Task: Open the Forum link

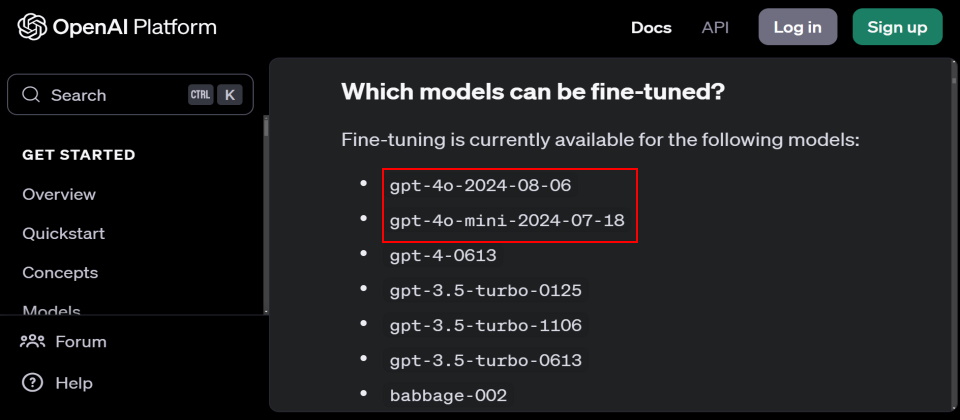Action: tap(80, 342)
